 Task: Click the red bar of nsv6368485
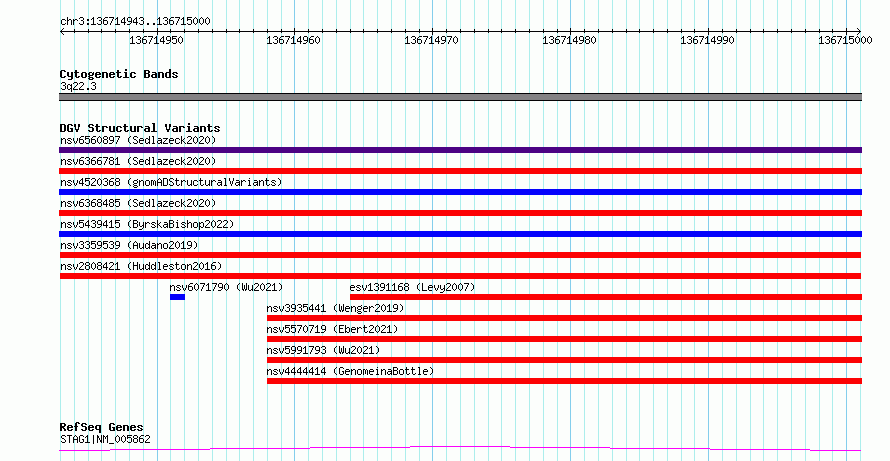(x=460, y=213)
